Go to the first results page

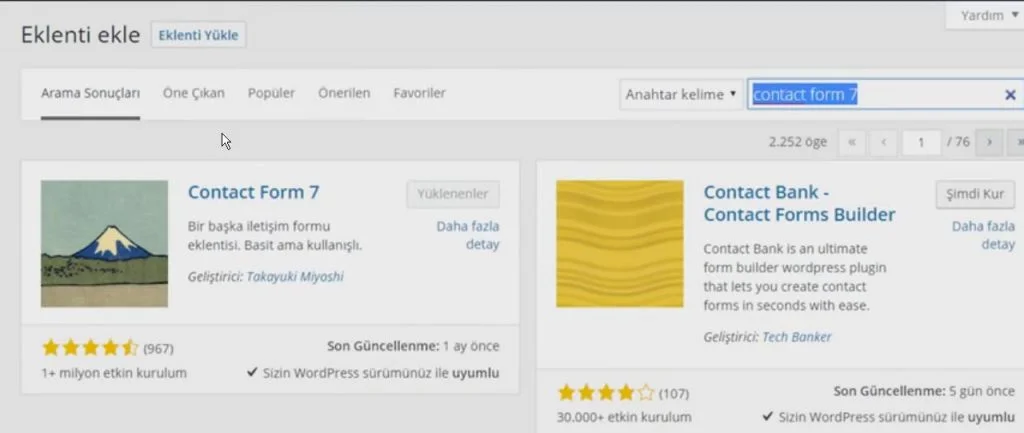(x=852, y=142)
